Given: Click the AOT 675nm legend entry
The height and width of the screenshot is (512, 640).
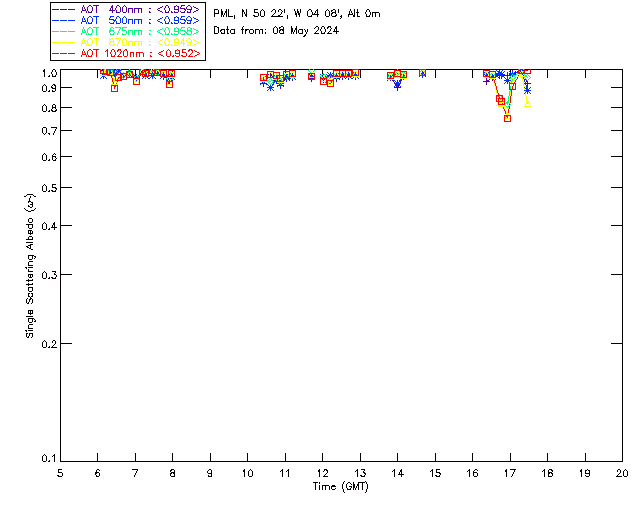Looking at the screenshot, I should (x=126, y=31).
